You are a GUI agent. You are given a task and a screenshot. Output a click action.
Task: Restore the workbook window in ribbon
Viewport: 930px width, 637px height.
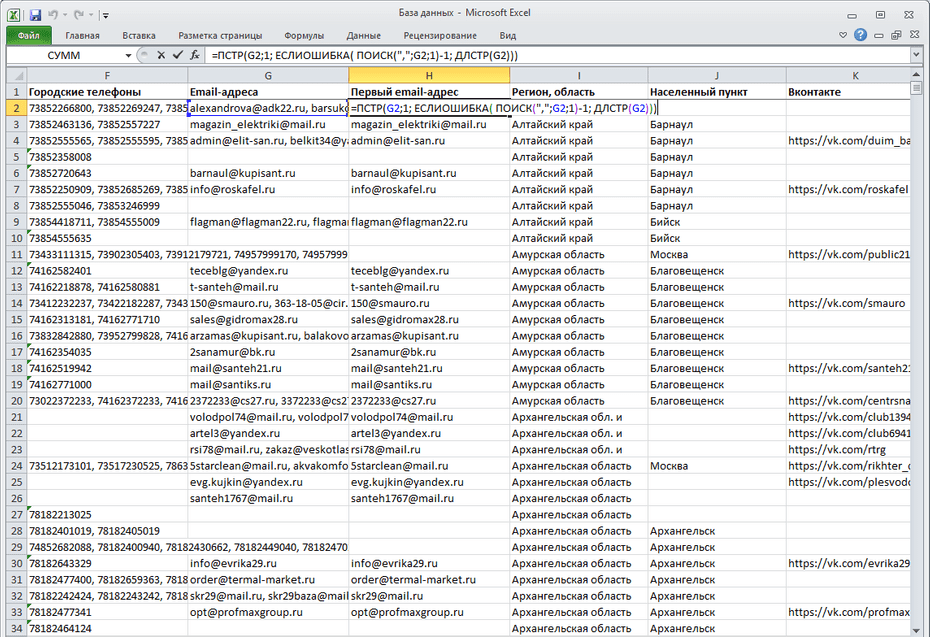pyautogui.click(x=896, y=36)
